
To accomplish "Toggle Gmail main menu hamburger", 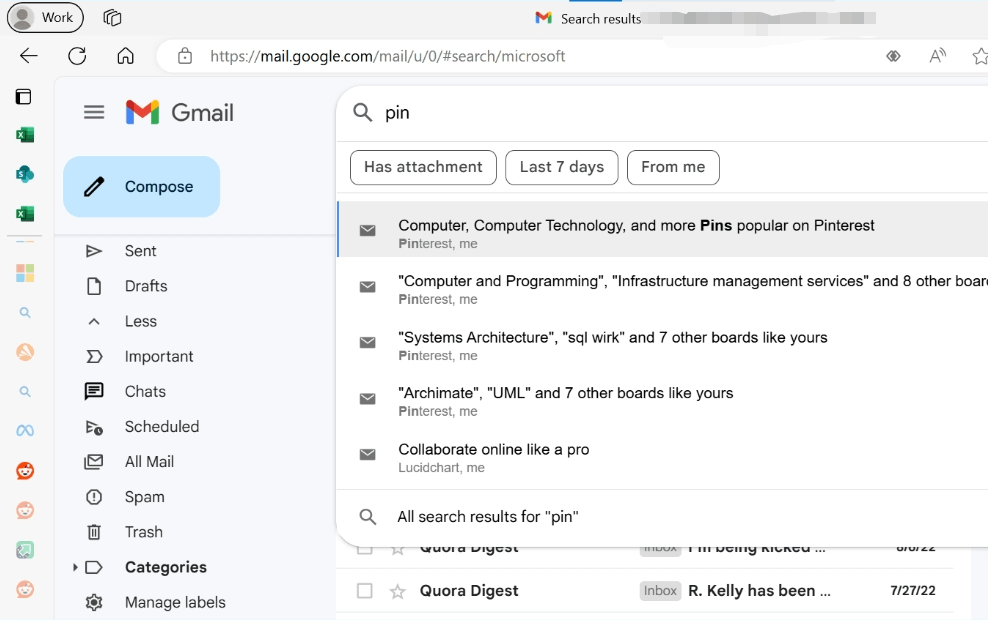I will pos(94,113).
